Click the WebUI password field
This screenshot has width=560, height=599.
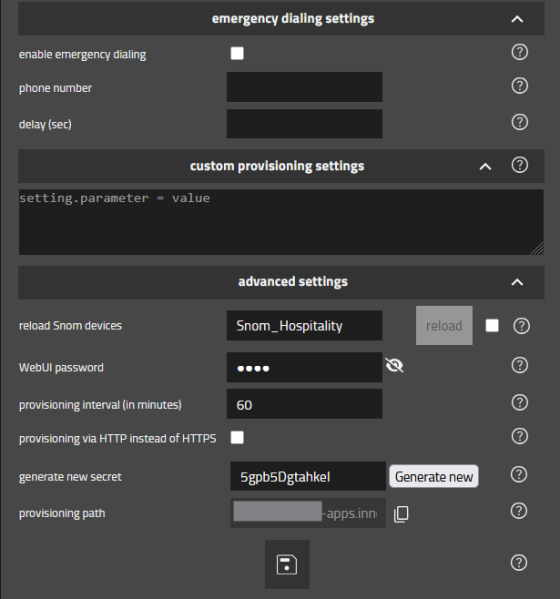pyautogui.click(x=304, y=367)
